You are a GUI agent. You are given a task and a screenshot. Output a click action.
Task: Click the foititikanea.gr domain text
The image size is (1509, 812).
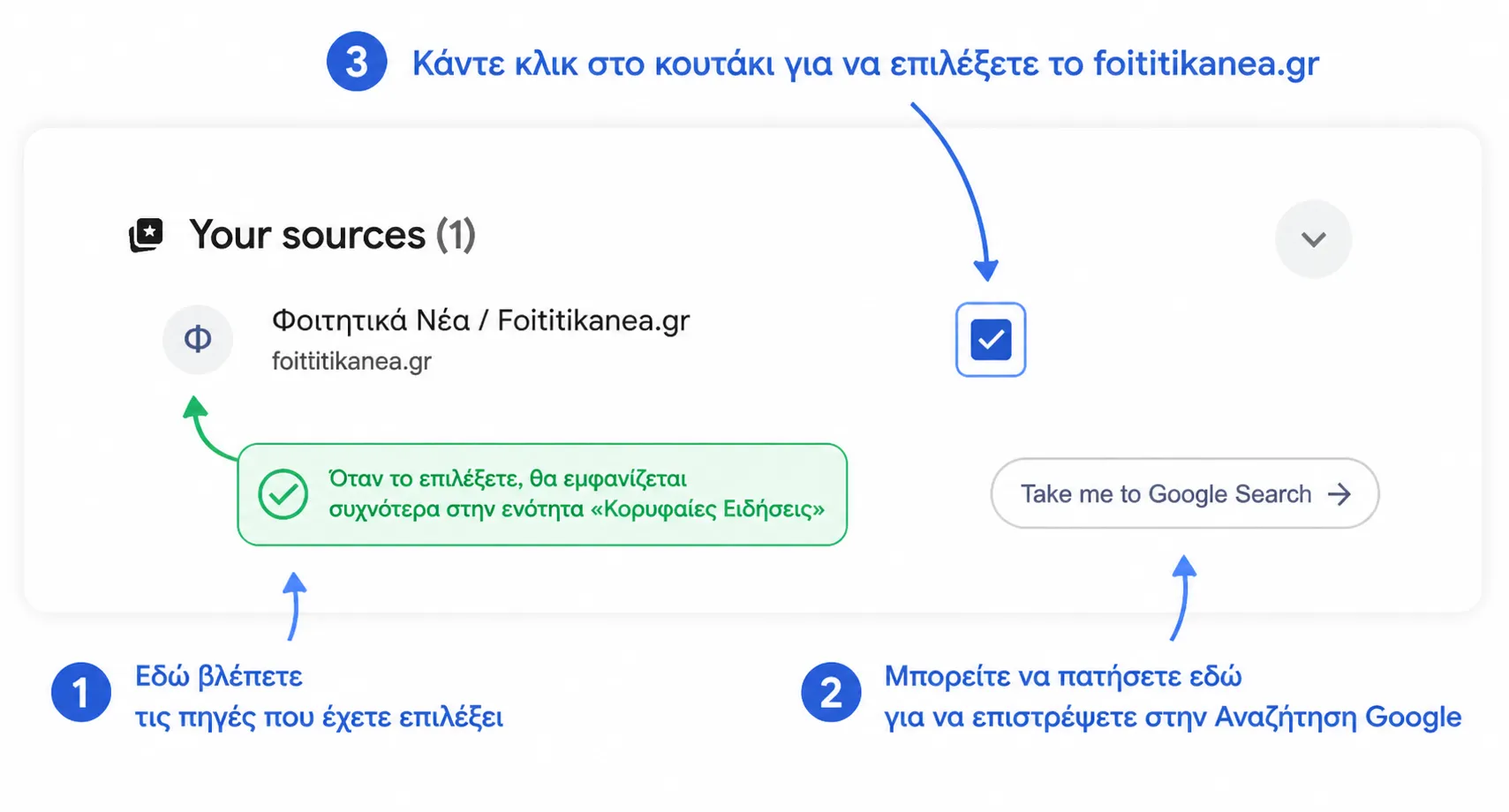point(351,361)
